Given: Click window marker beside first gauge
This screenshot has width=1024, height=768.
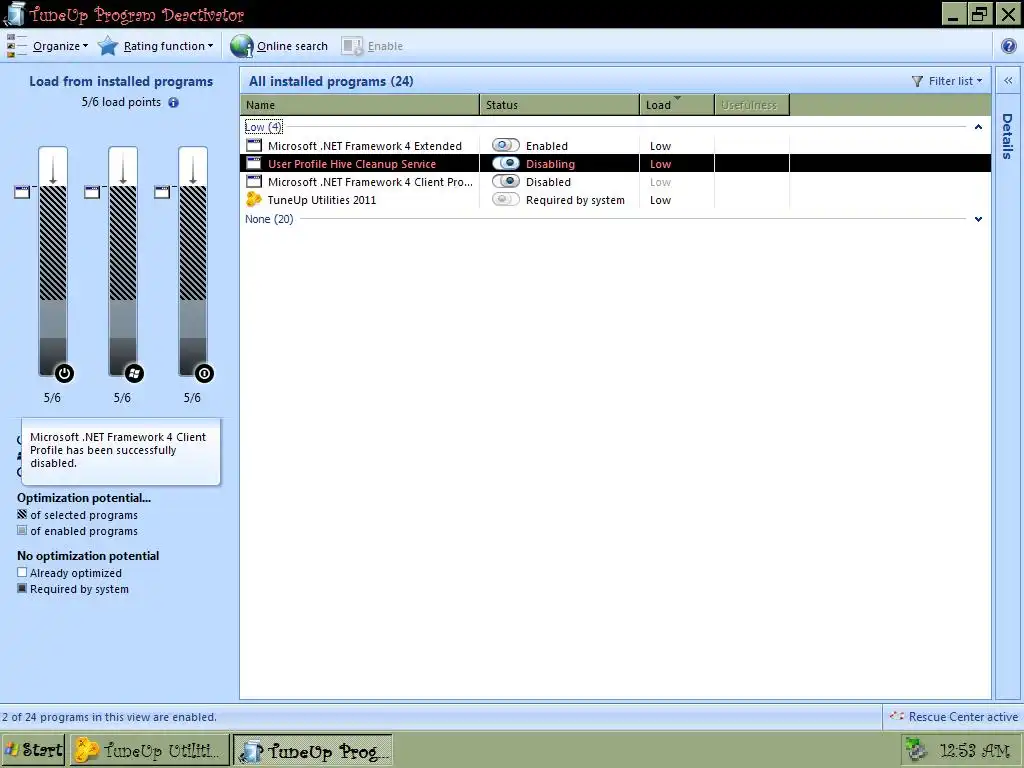Looking at the screenshot, I should tap(22, 191).
